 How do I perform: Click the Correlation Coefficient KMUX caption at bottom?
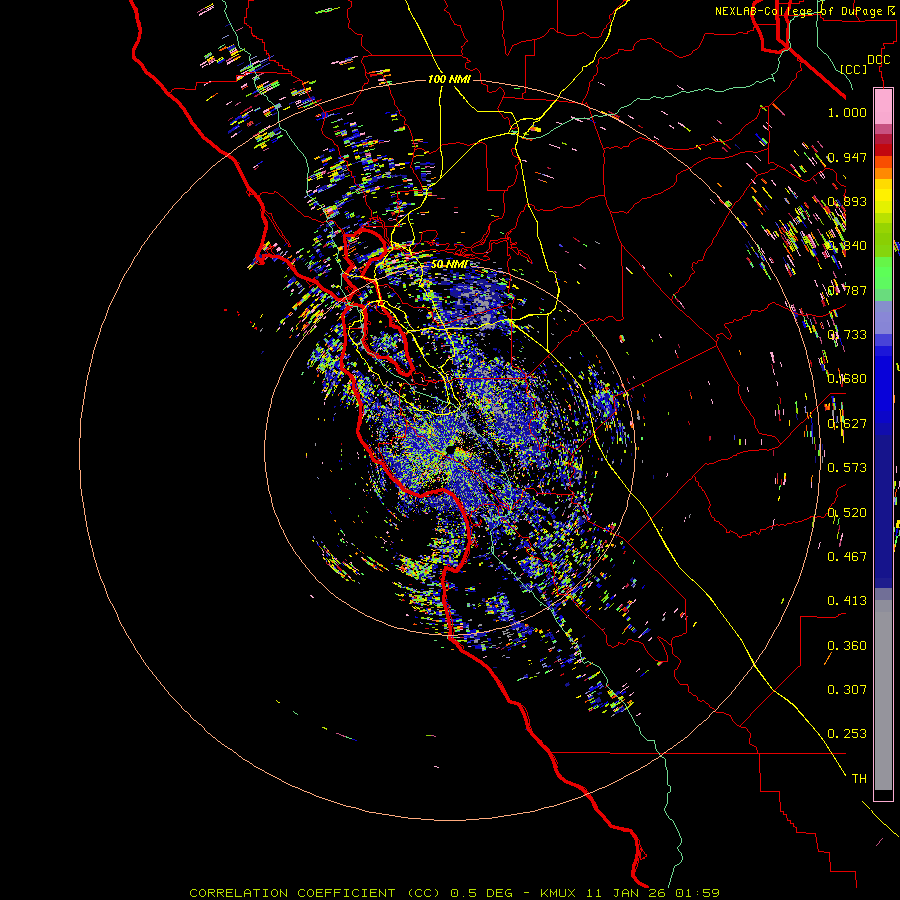pos(454,893)
